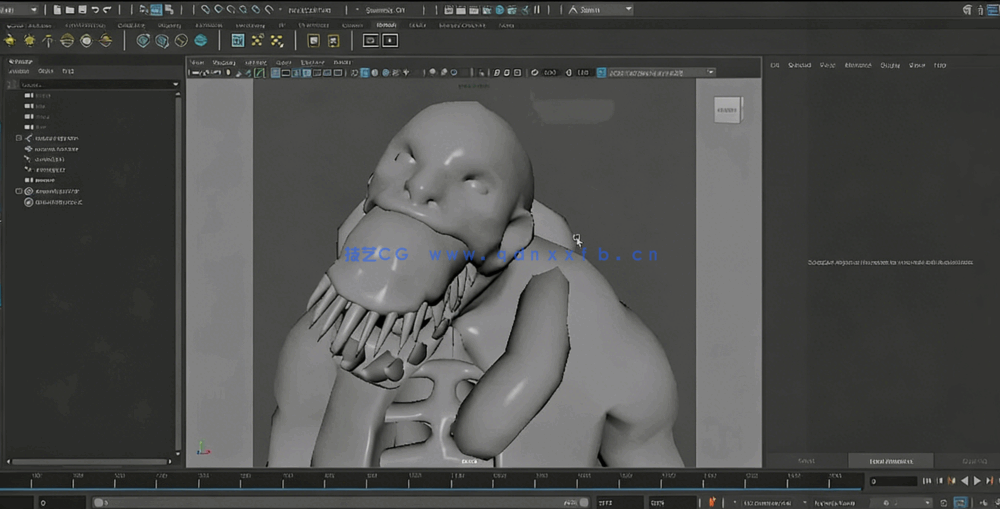Expand the first collapsed node in Outliner

[19, 138]
